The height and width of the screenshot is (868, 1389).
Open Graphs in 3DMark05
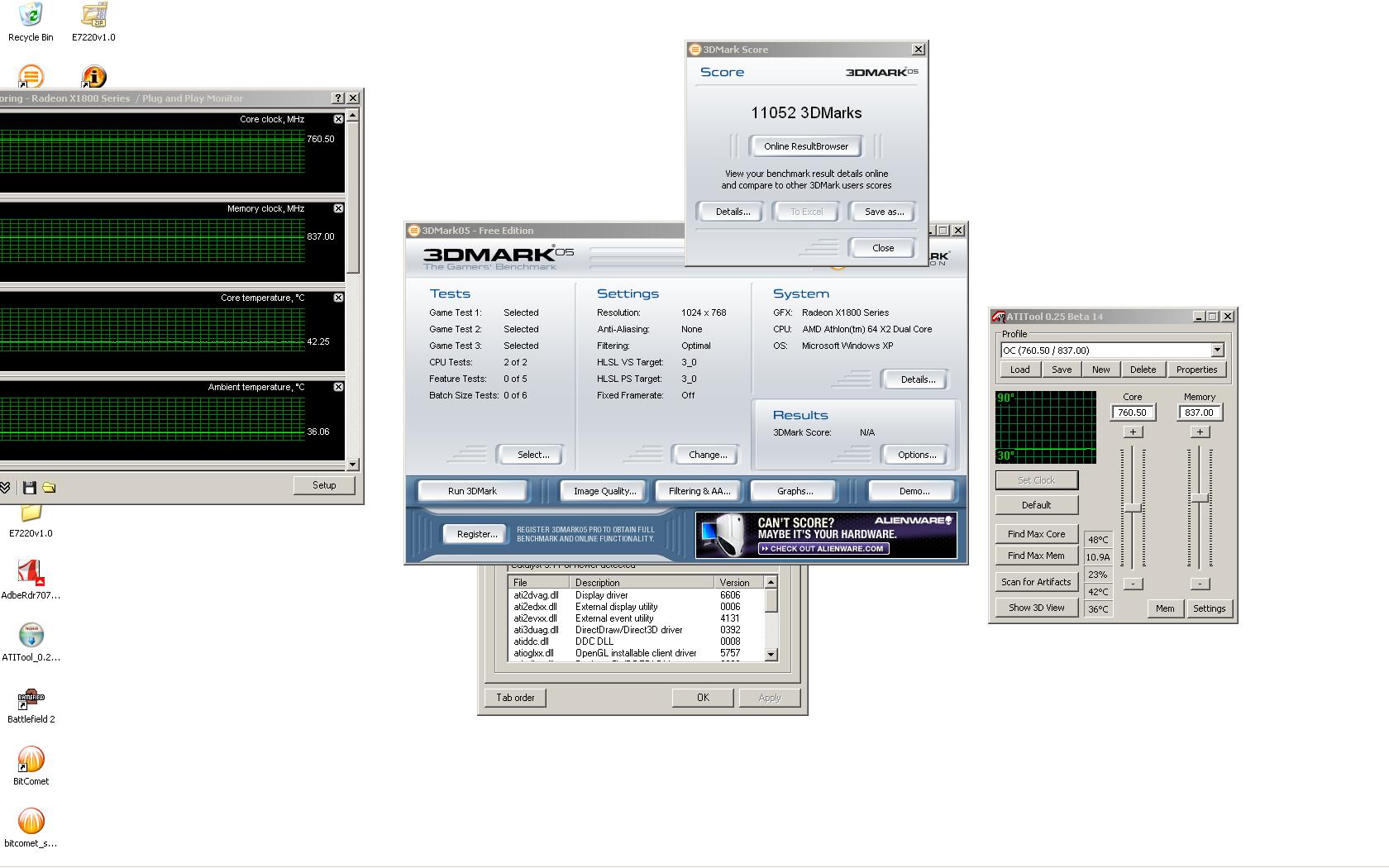point(795,491)
